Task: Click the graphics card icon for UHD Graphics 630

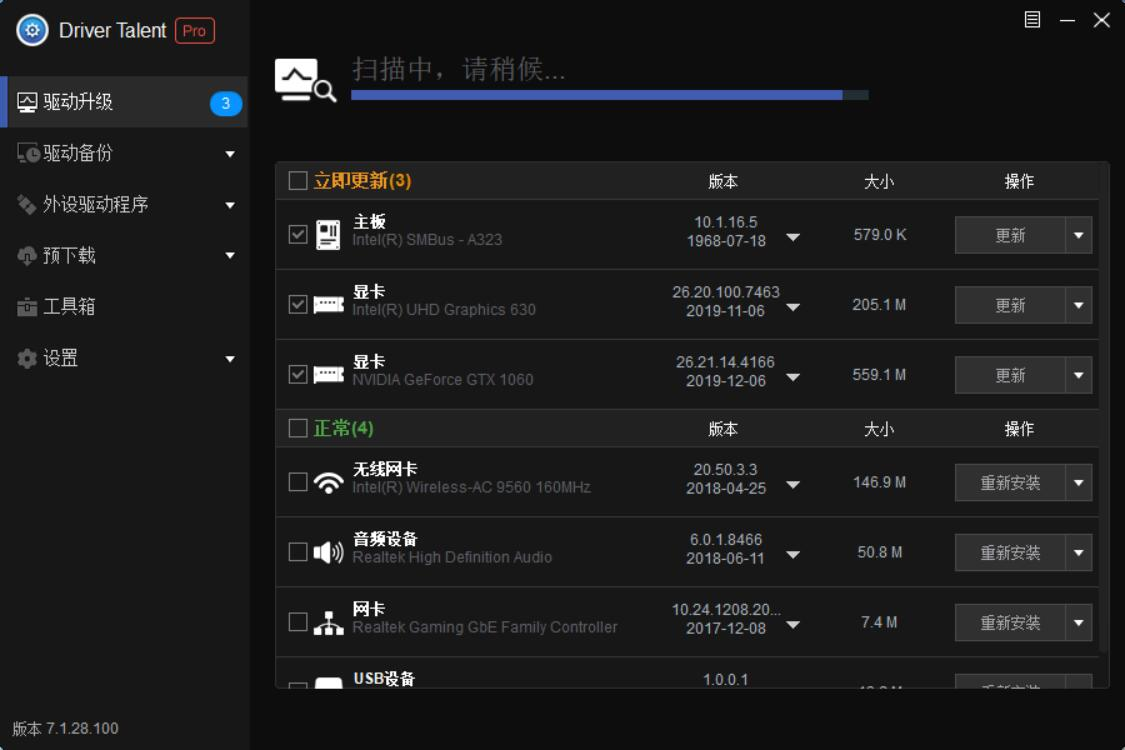Action: (x=329, y=305)
